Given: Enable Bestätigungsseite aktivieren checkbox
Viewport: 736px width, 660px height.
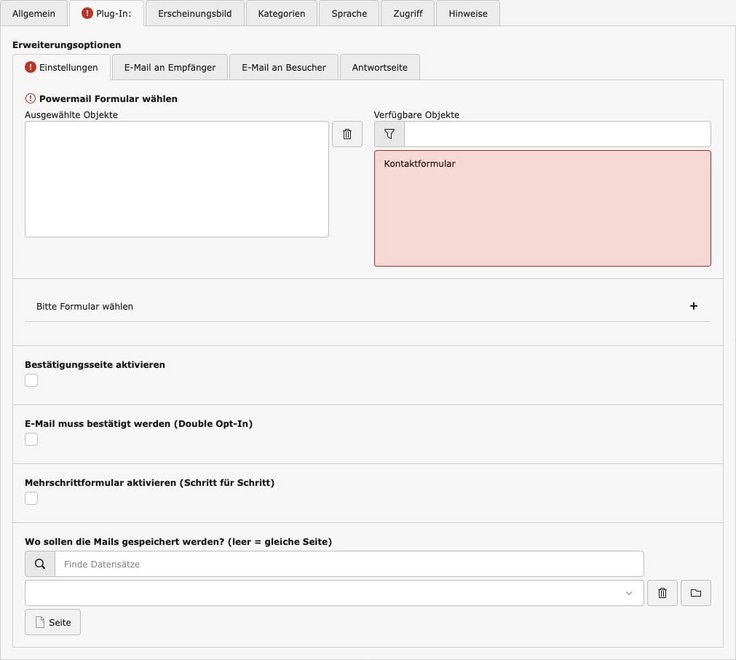Looking at the screenshot, I should (x=32, y=381).
